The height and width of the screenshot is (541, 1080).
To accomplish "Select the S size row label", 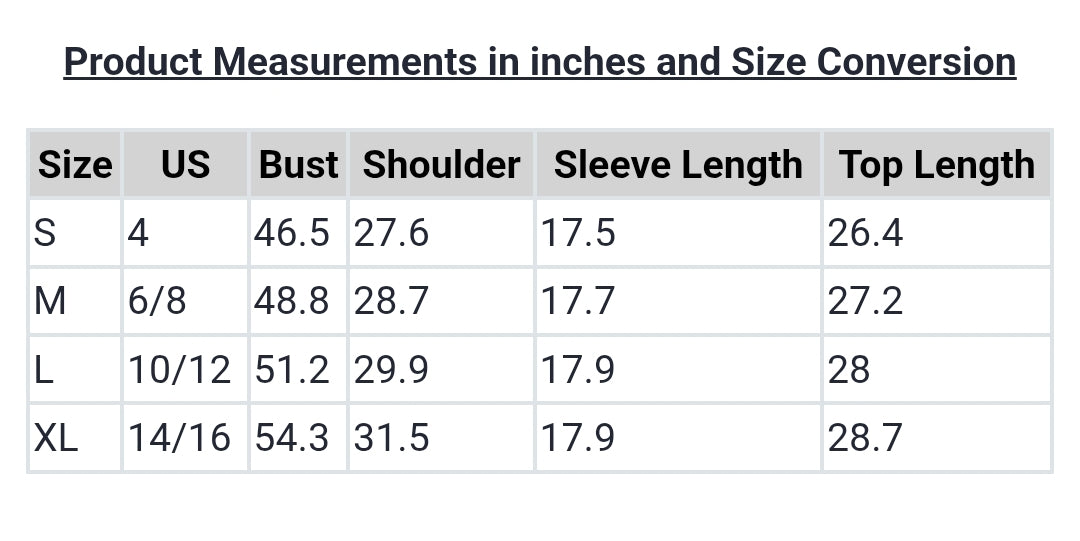I will click(x=45, y=233).
